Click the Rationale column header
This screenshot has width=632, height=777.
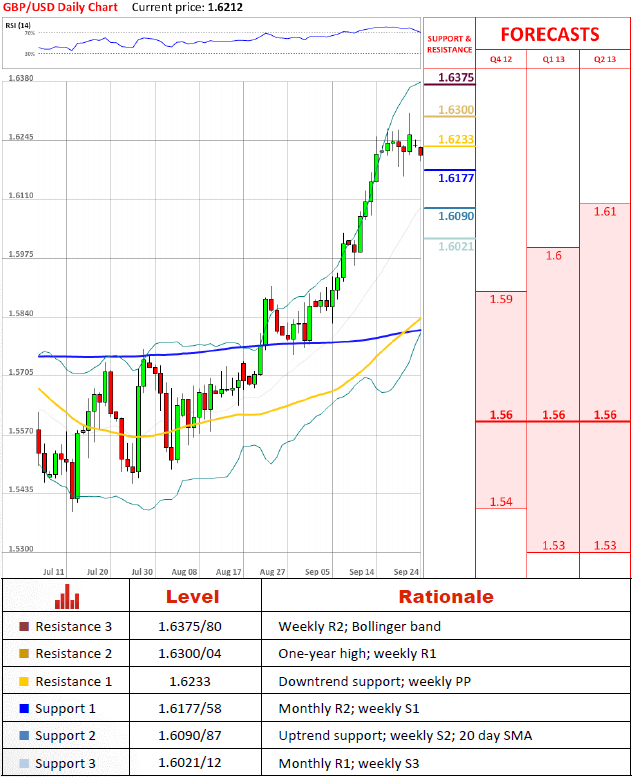pyautogui.click(x=446, y=597)
